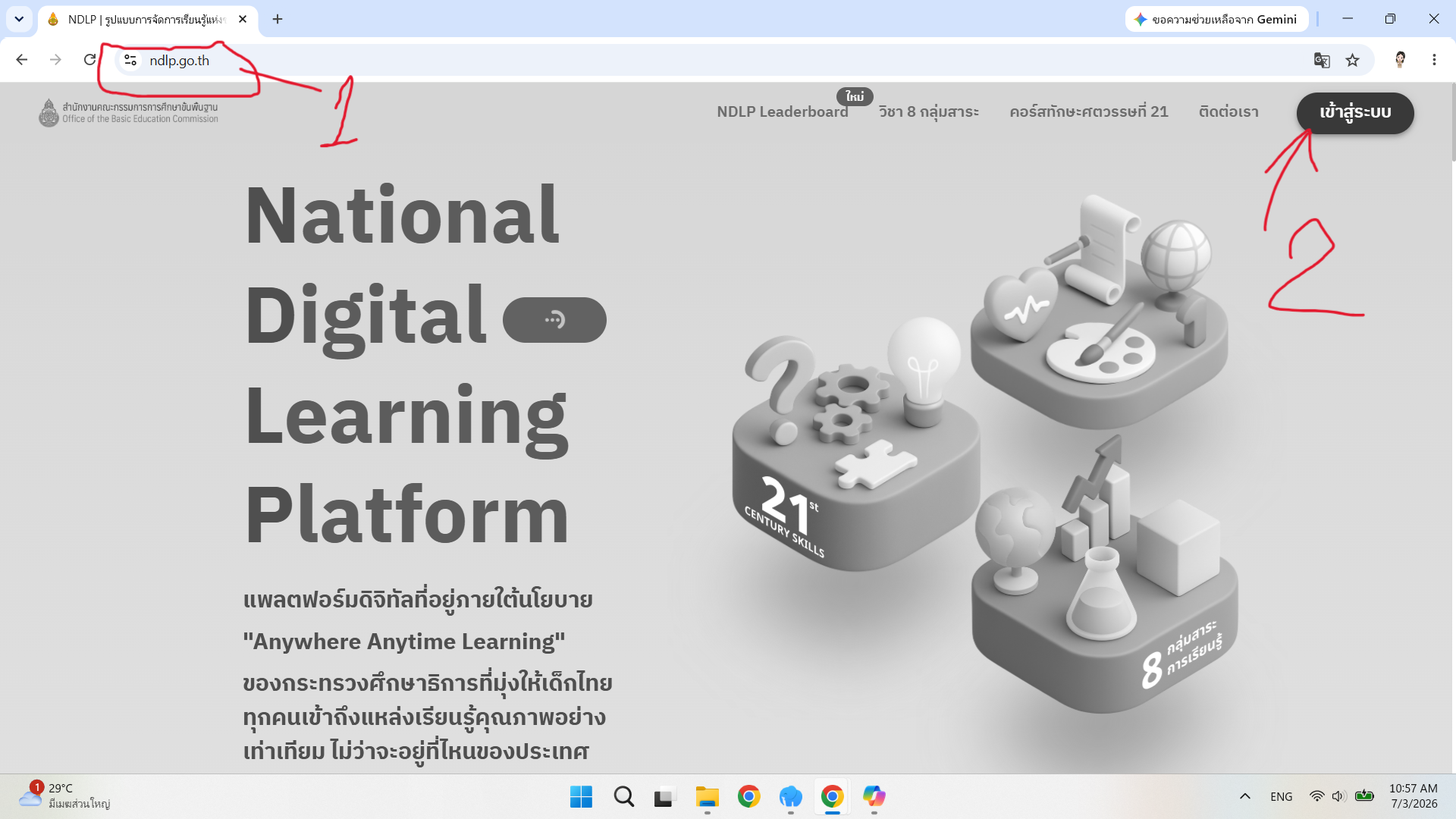Bookmark this page with the star icon
The image size is (1456, 819).
[x=1352, y=60]
